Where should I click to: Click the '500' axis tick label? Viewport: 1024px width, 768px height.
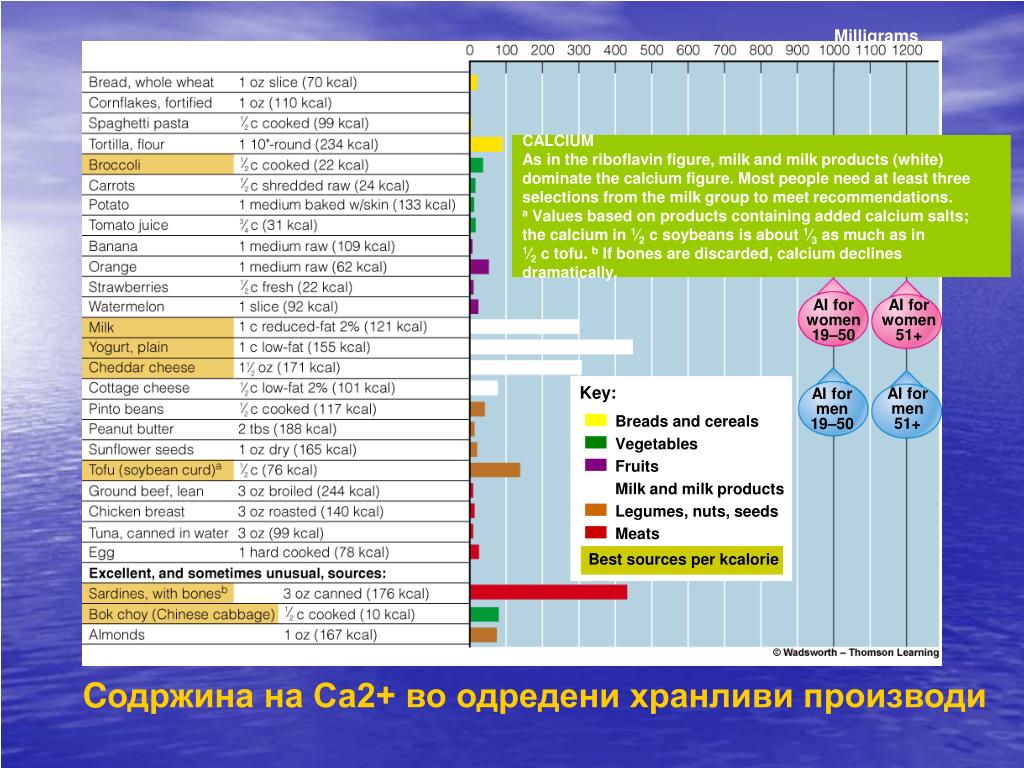point(651,50)
